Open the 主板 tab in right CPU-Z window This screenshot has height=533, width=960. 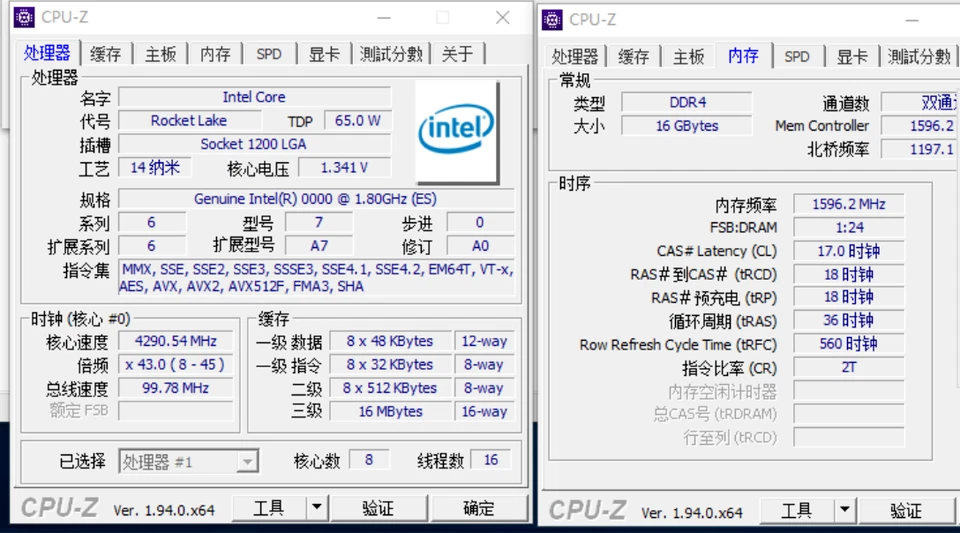[688, 57]
